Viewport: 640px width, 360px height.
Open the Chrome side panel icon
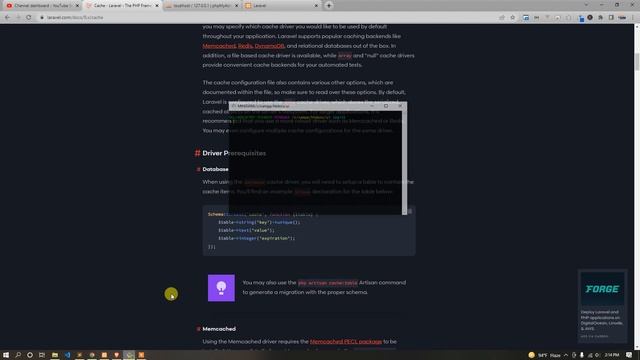click(611, 18)
